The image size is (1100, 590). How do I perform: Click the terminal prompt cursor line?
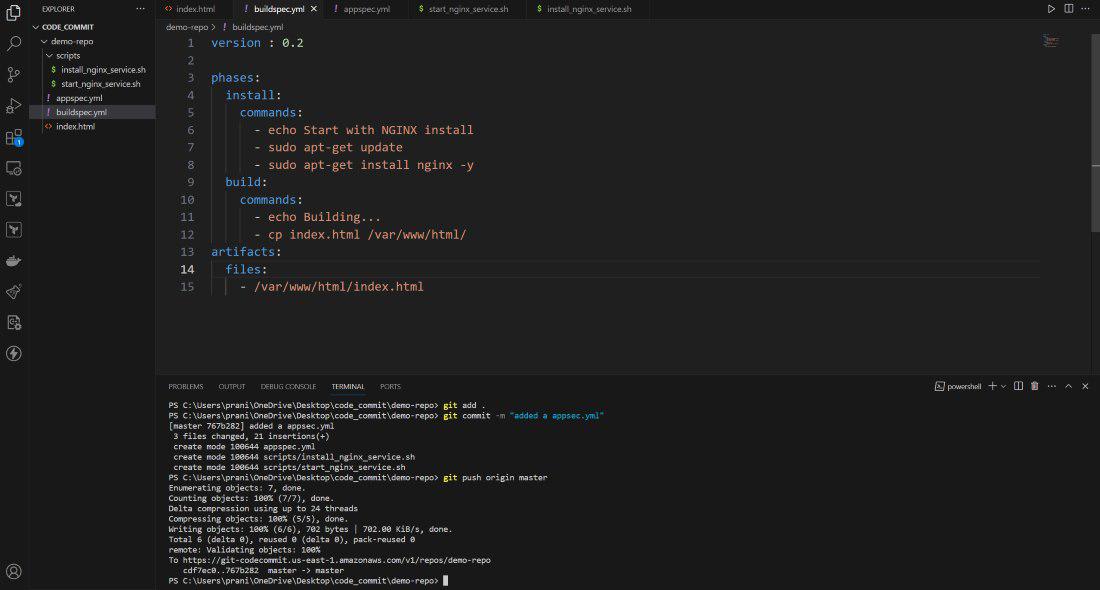(x=308, y=581)
